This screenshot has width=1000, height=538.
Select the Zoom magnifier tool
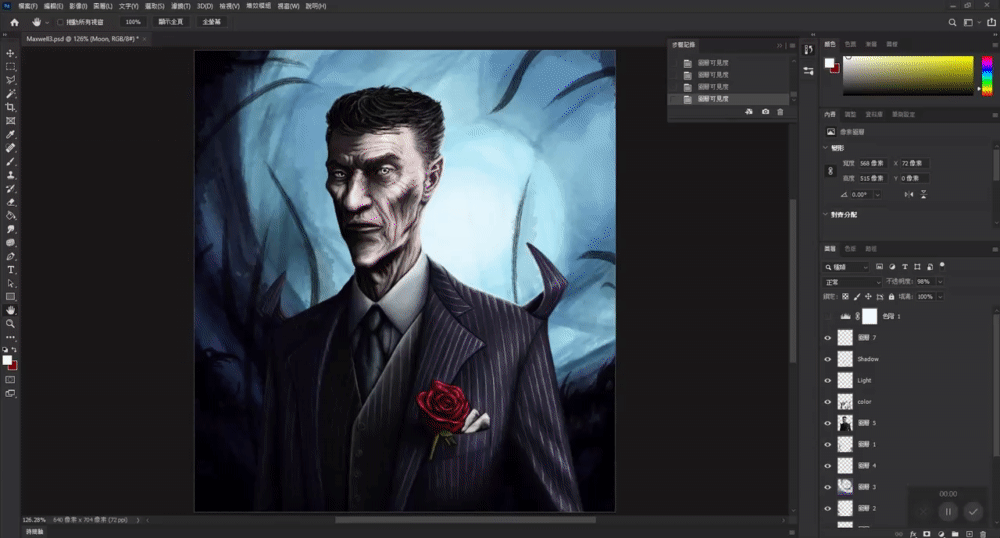[x=11, y=324]
